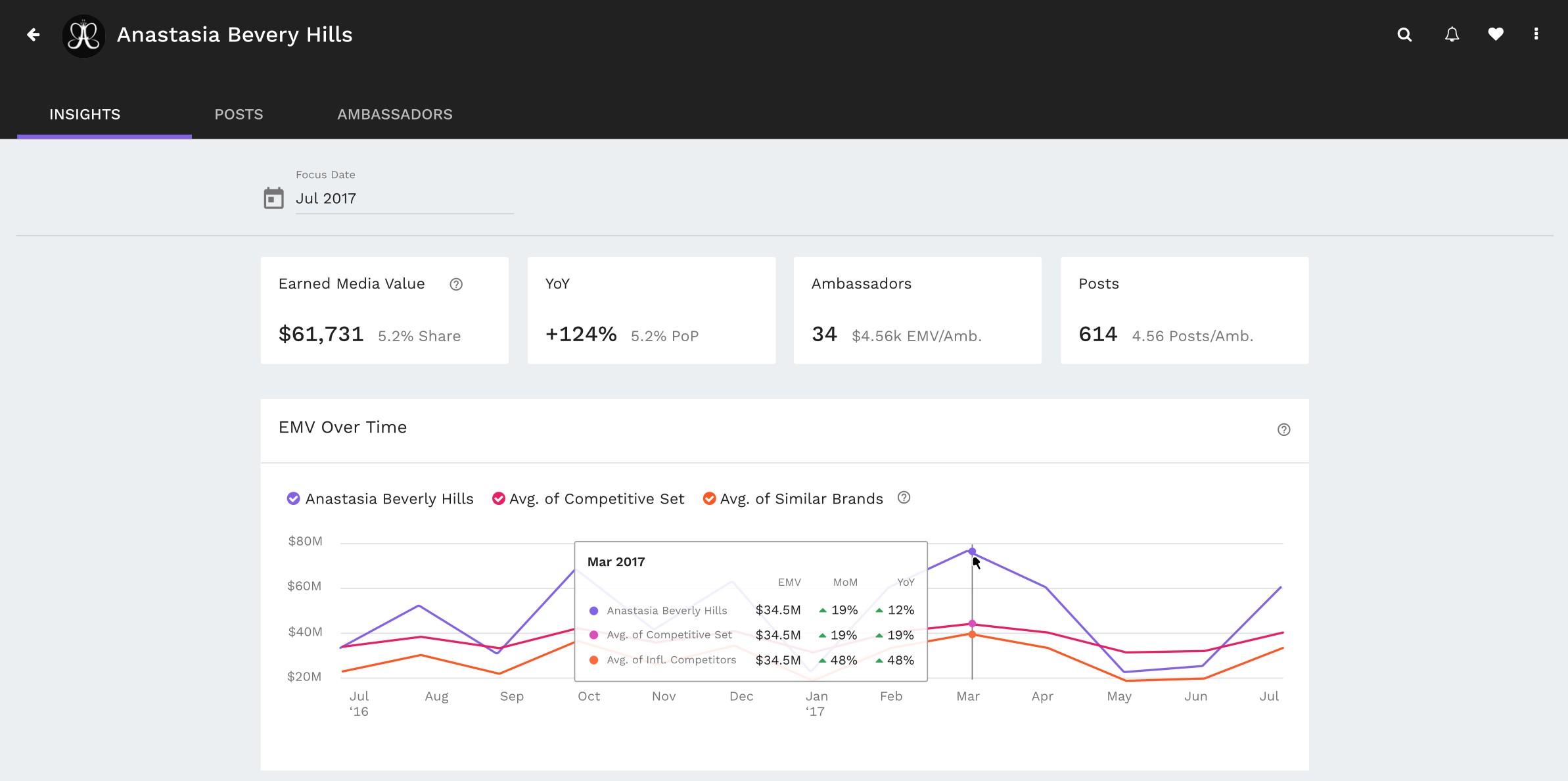Switch to the AMBASSADORS tab
The height and width of the screenshot is (781, 1568).
coord(395,114)
